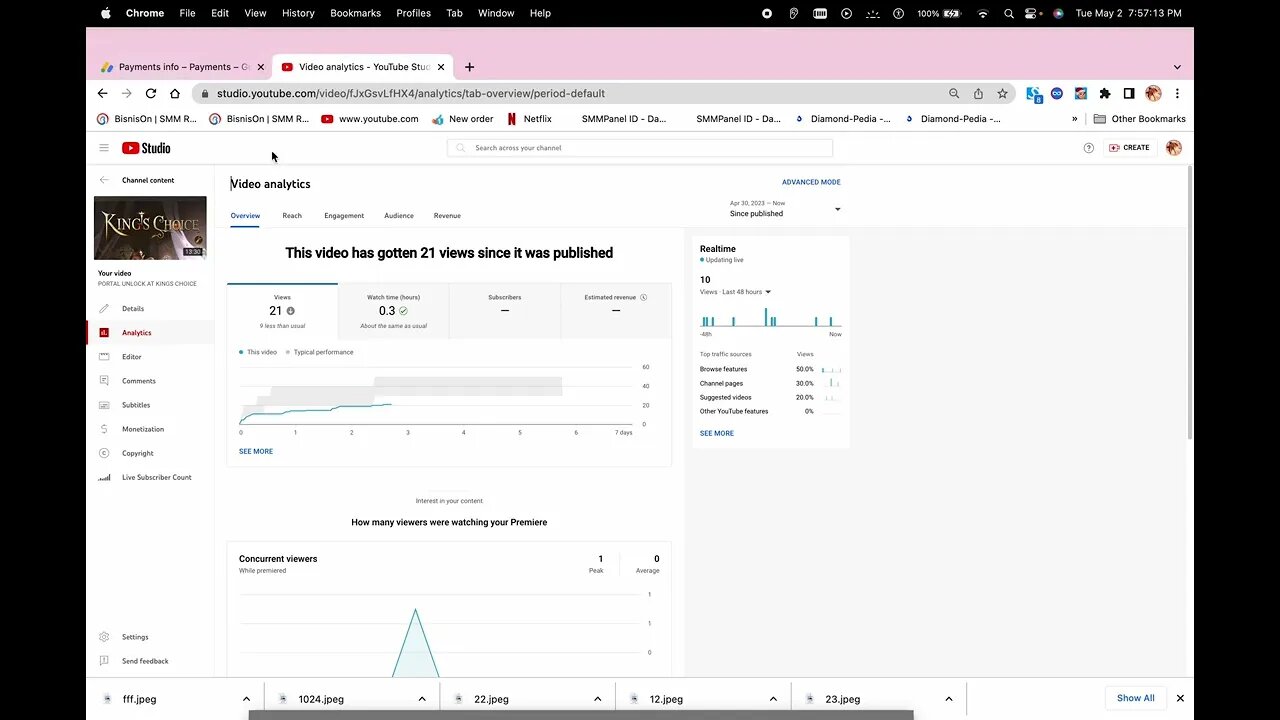The width and height of the screenshot is (1280, 720).
Task: Switch to the Revenue tab
Action: 447,216
